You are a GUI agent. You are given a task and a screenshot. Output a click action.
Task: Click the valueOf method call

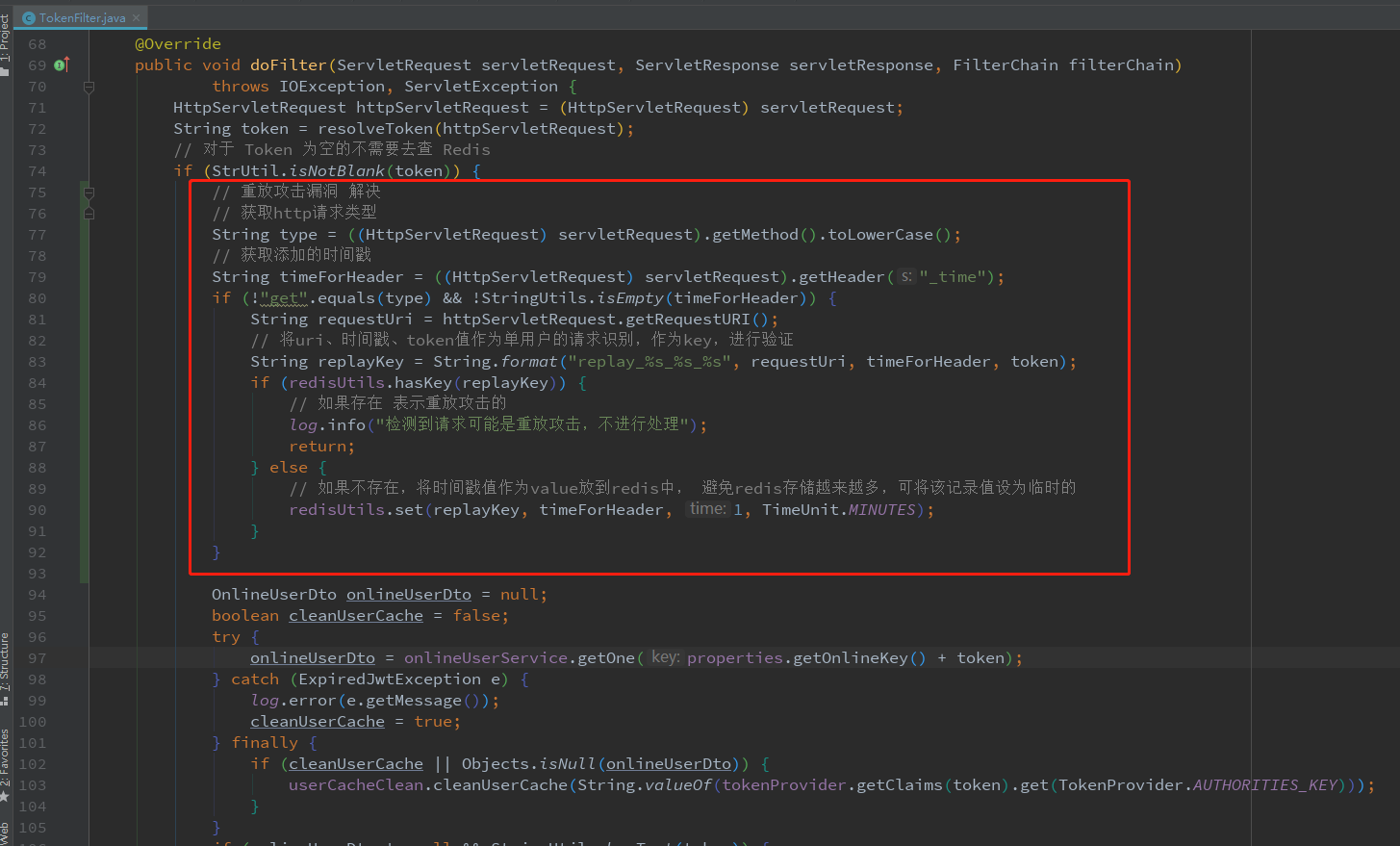(678, 785)
